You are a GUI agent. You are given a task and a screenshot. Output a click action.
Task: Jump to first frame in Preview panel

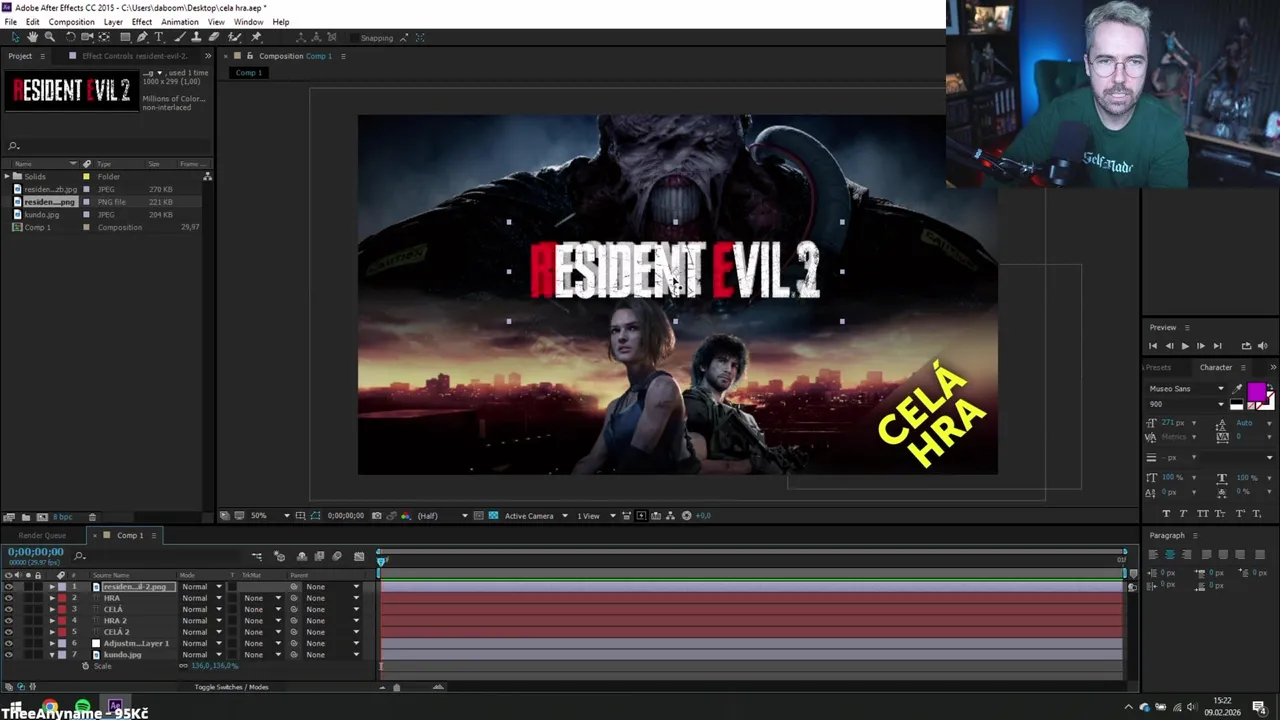pos(1153,346)
